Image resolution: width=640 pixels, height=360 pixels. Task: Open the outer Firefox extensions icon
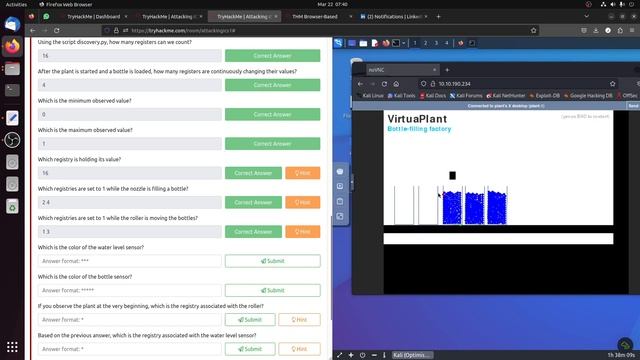tap(620, 31)
